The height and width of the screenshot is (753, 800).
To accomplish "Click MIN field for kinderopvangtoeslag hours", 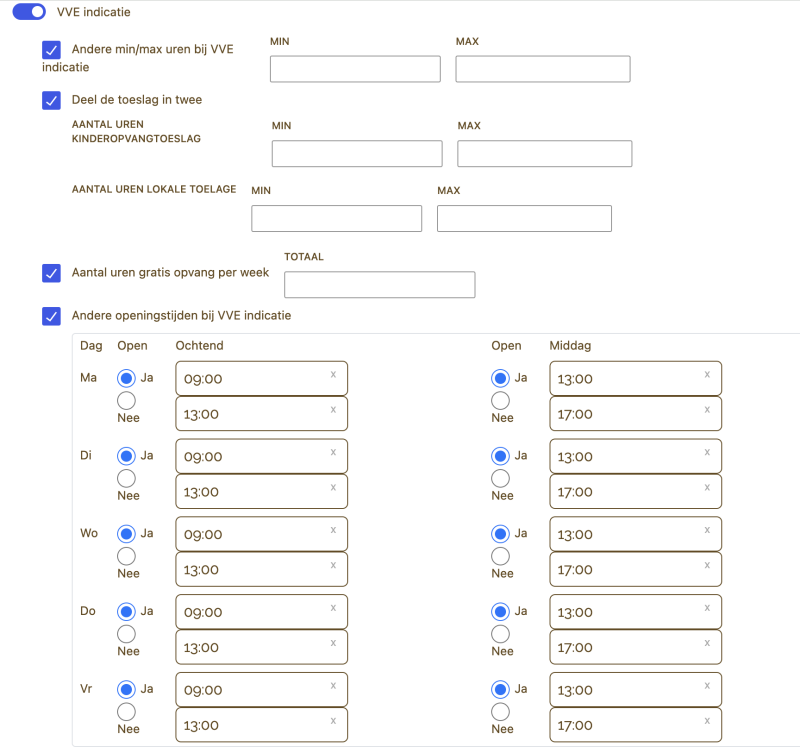I will 357,154.
